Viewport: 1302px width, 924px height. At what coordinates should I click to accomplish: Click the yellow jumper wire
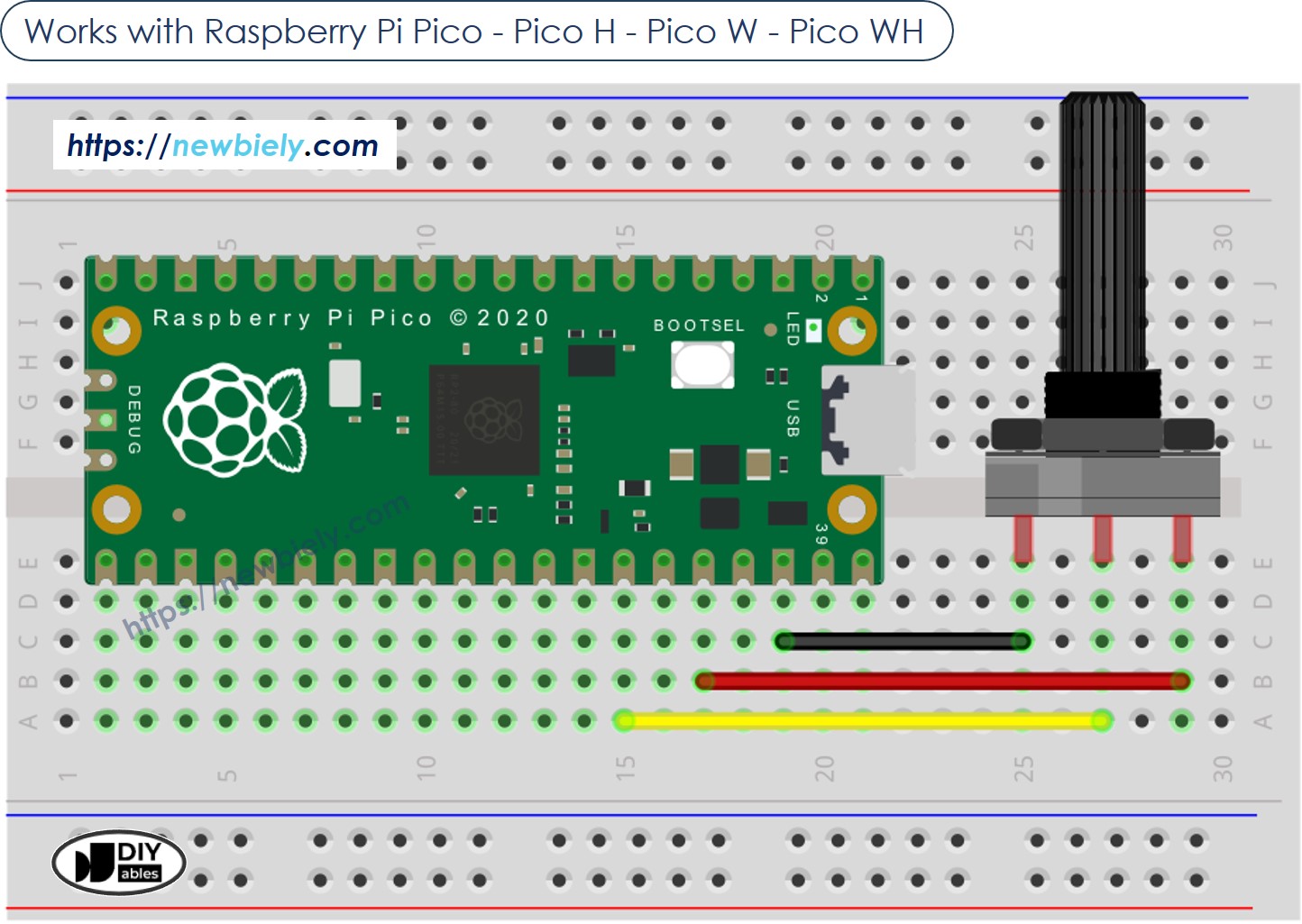pos(863,720)
